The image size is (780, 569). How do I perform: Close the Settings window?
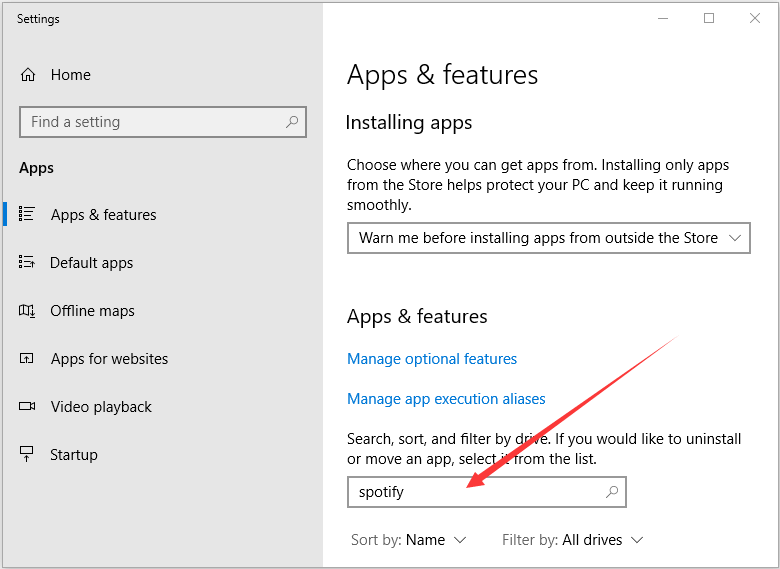(x=755, y=18)
